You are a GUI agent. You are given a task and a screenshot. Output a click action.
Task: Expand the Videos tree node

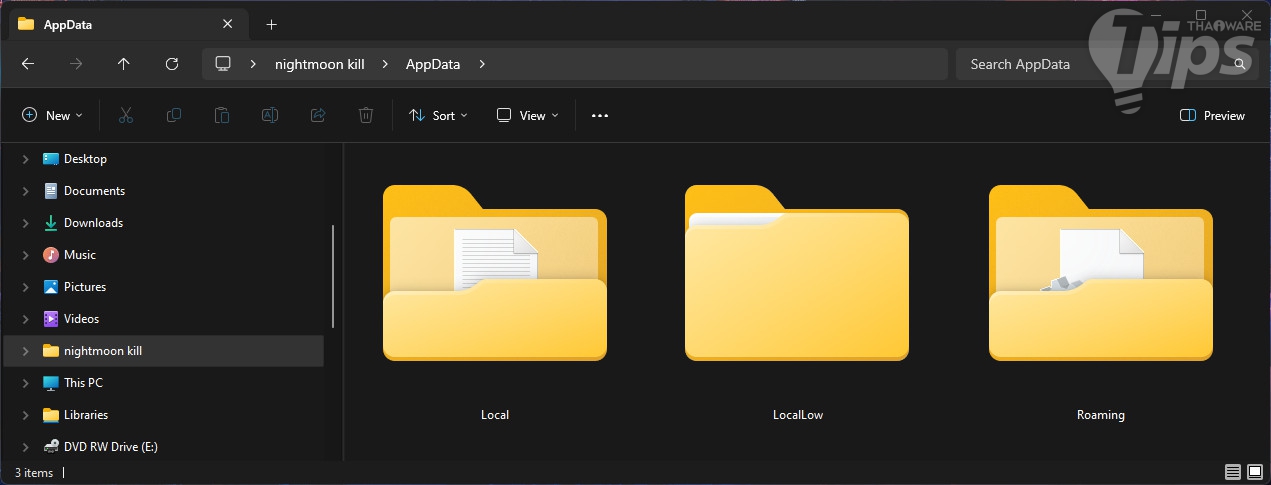point(25,319)
